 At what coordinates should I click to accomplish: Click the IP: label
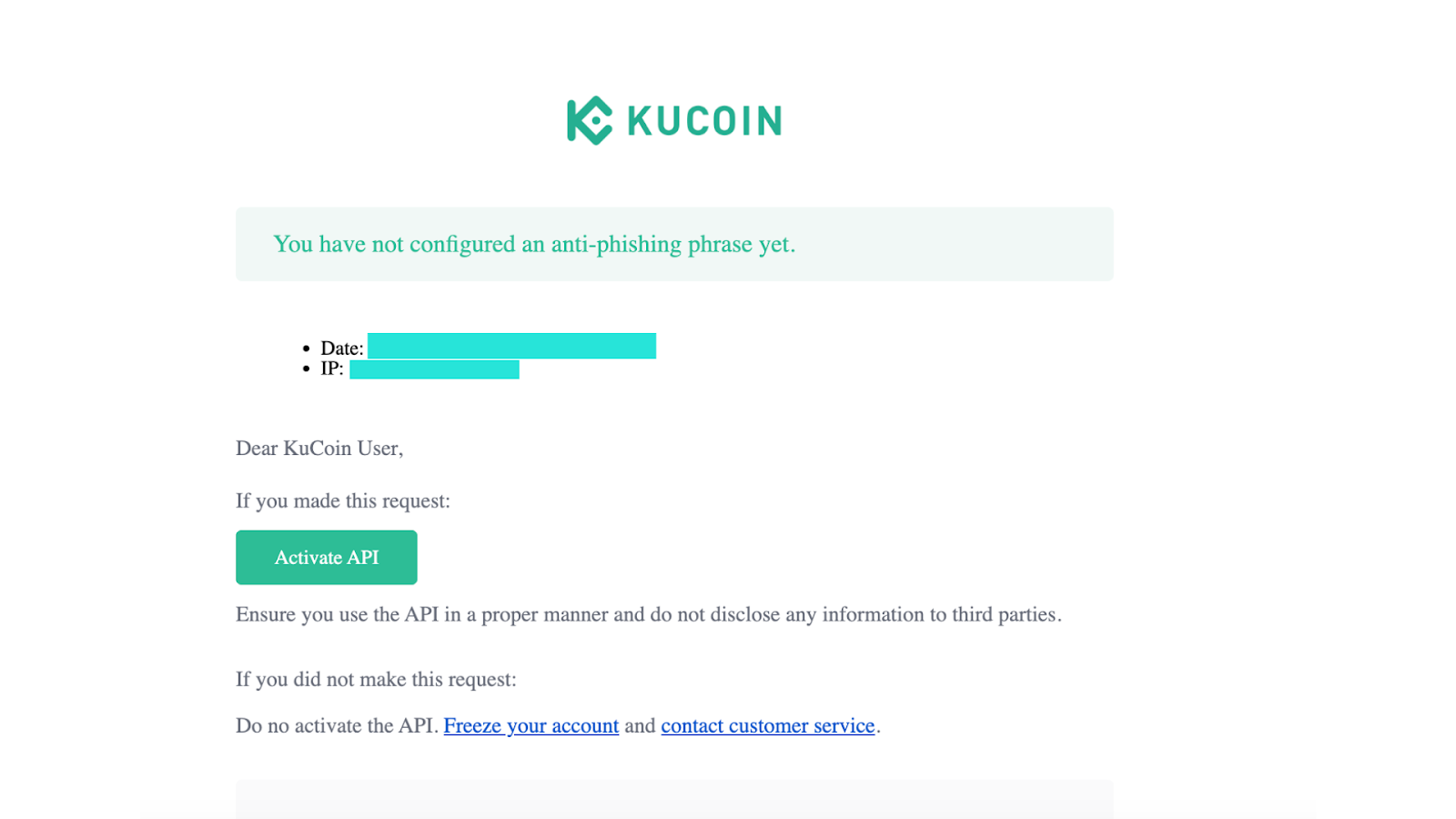(332, 369)
